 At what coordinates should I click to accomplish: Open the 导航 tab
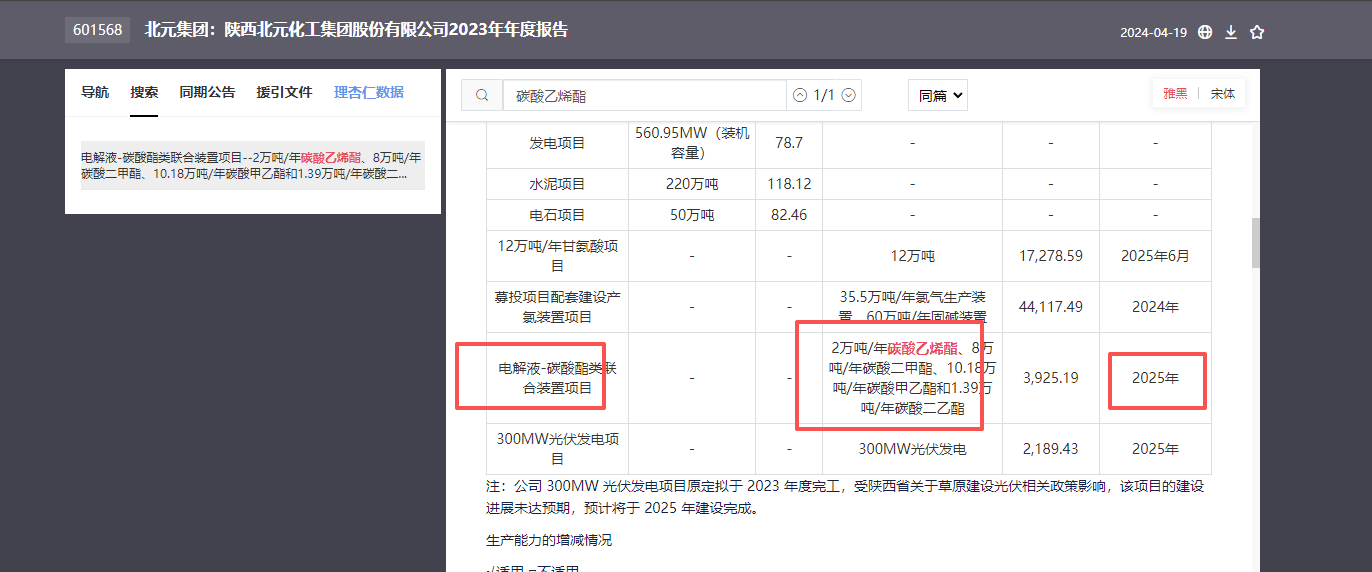(95, 92)
